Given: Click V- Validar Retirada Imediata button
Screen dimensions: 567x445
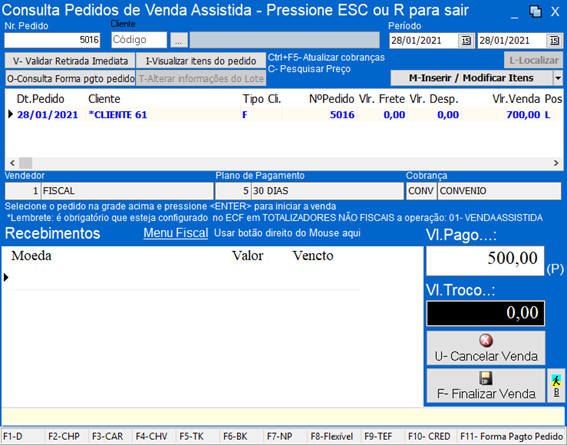Looking at the screenshot, I should coord(70,61).
